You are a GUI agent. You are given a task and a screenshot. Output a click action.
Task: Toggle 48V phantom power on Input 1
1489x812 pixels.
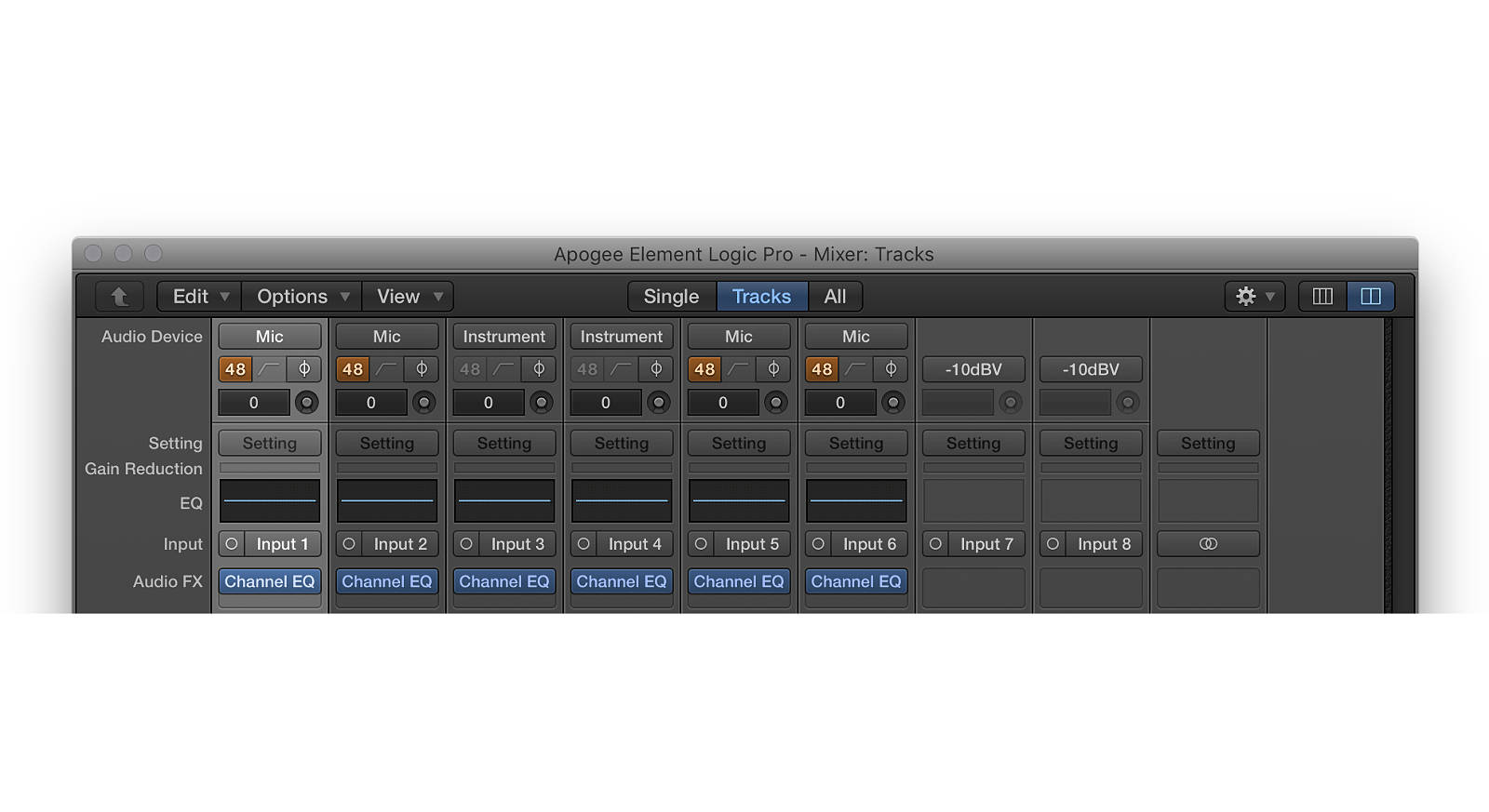click(235, 369)
